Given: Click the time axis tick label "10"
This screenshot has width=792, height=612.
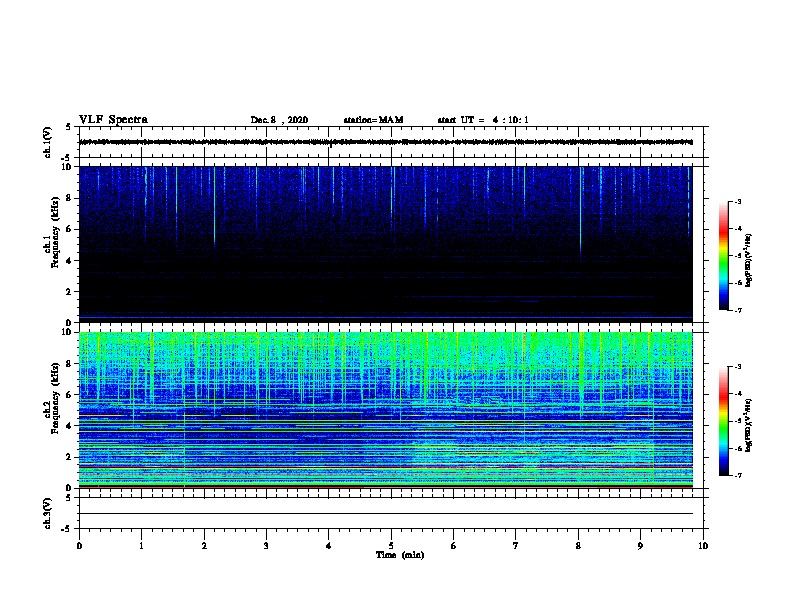Looking at the screenshot, I should pos(703,546).
